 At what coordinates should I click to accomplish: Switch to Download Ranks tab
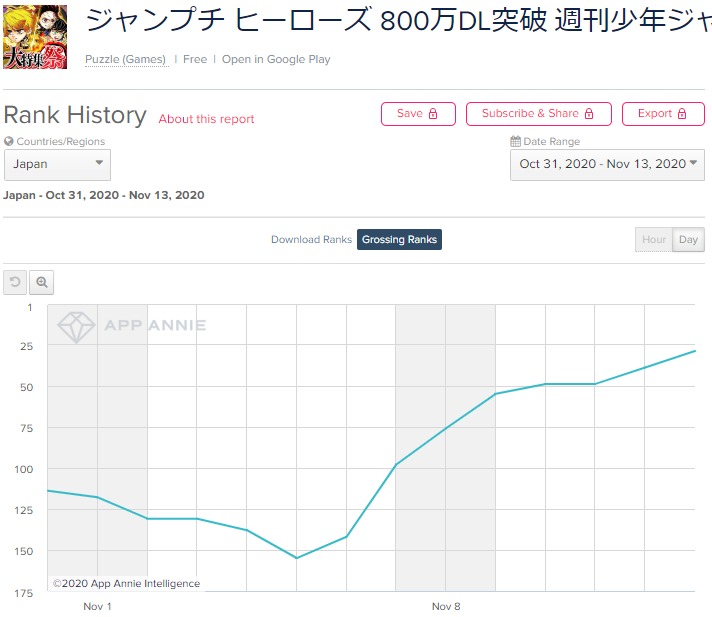[x=311, y=239]
